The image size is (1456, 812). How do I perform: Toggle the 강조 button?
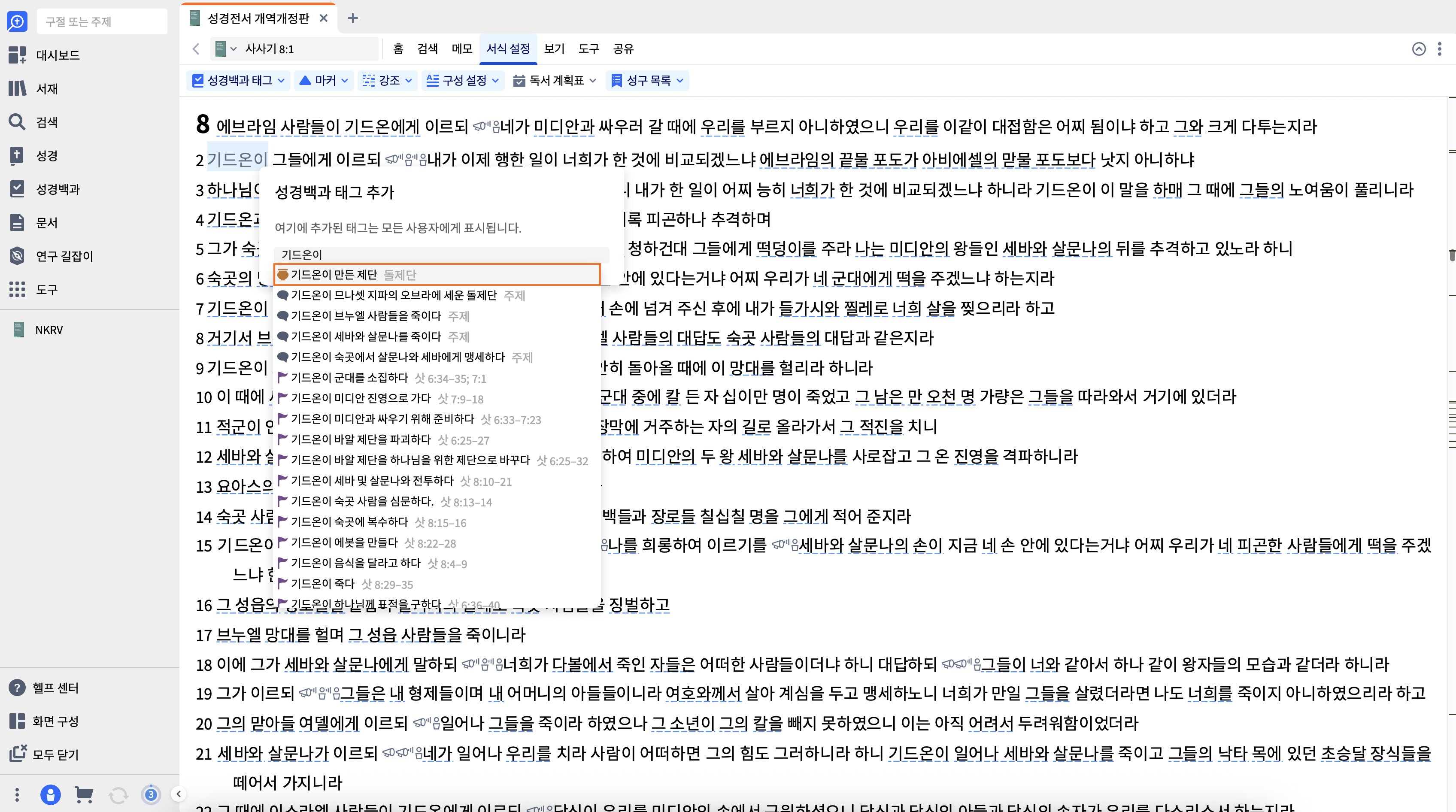tap(381, 80)
